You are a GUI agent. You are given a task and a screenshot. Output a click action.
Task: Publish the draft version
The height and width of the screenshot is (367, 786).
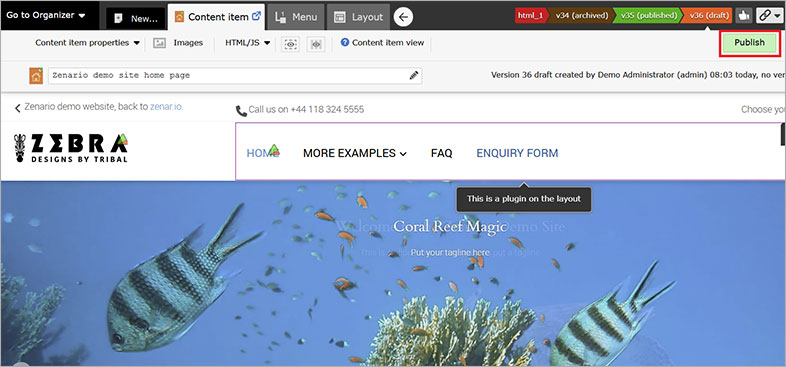coord(749,43)
